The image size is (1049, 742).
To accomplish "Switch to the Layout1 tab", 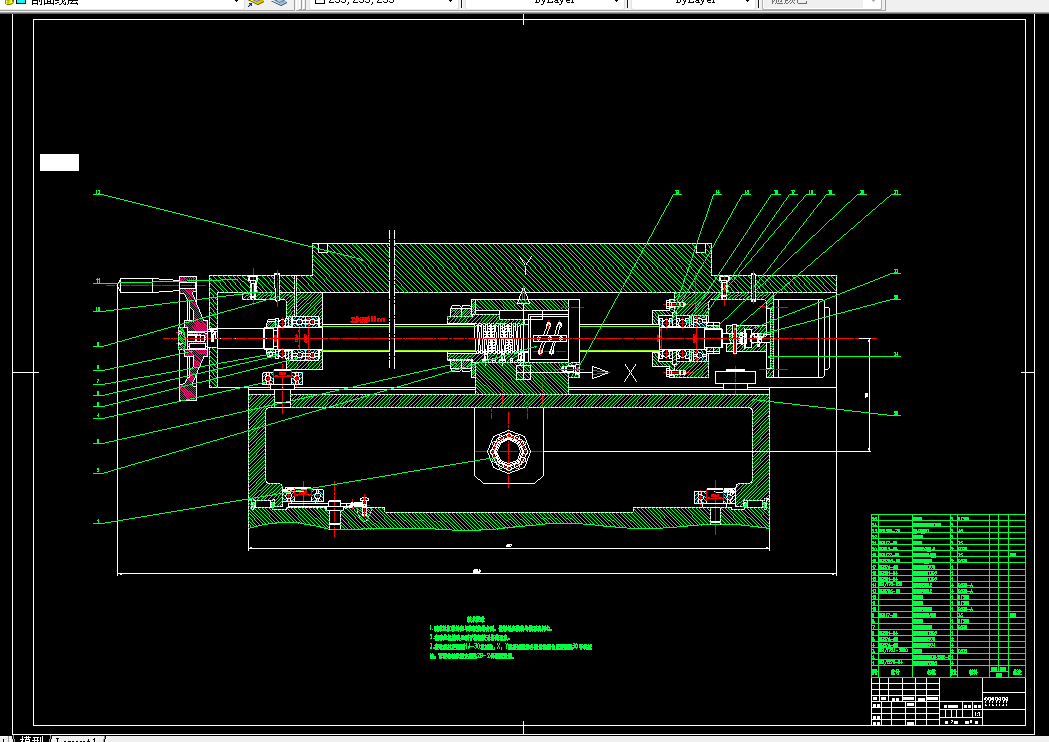I will (76, 739).
